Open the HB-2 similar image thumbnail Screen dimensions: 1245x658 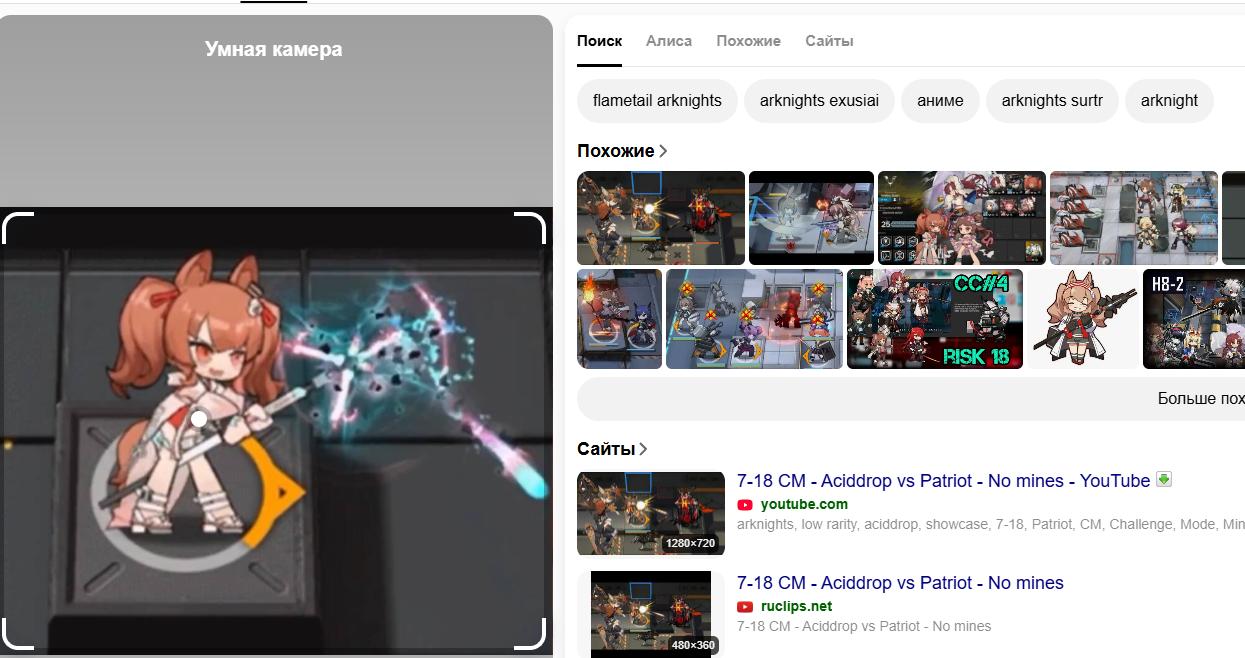[1194, 319]
